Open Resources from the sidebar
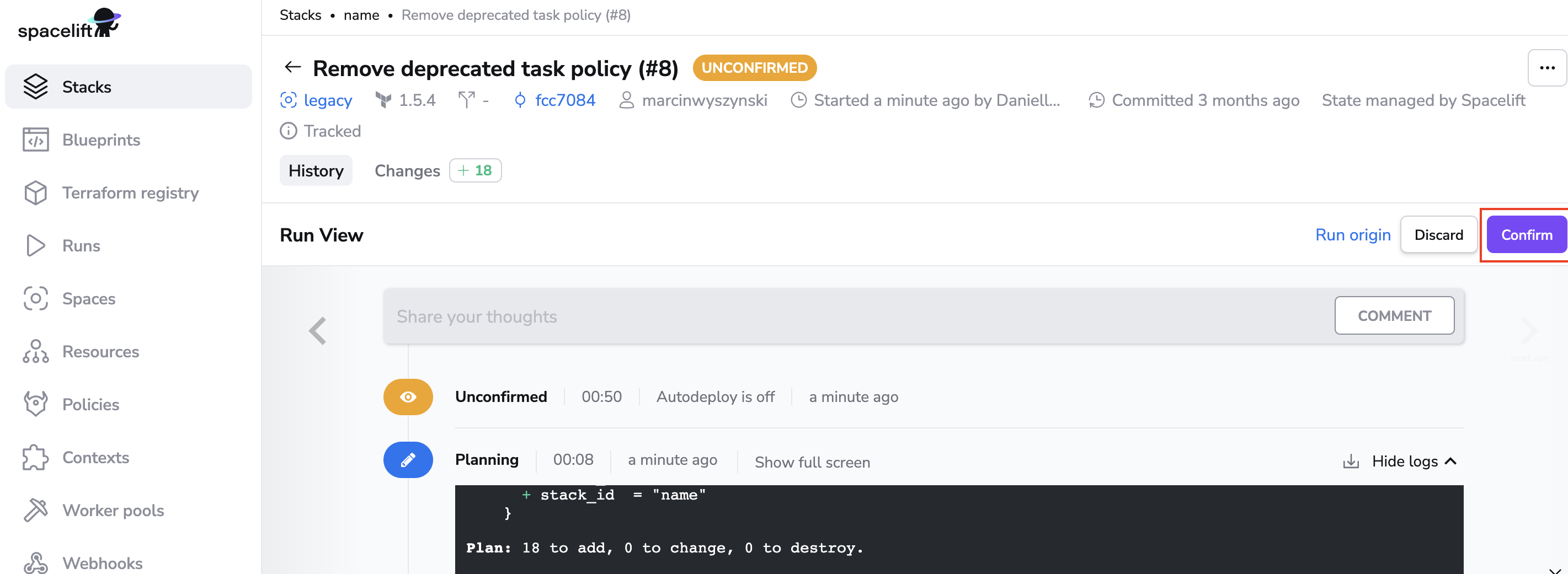Screen dimensions: 1568x574 100,351
